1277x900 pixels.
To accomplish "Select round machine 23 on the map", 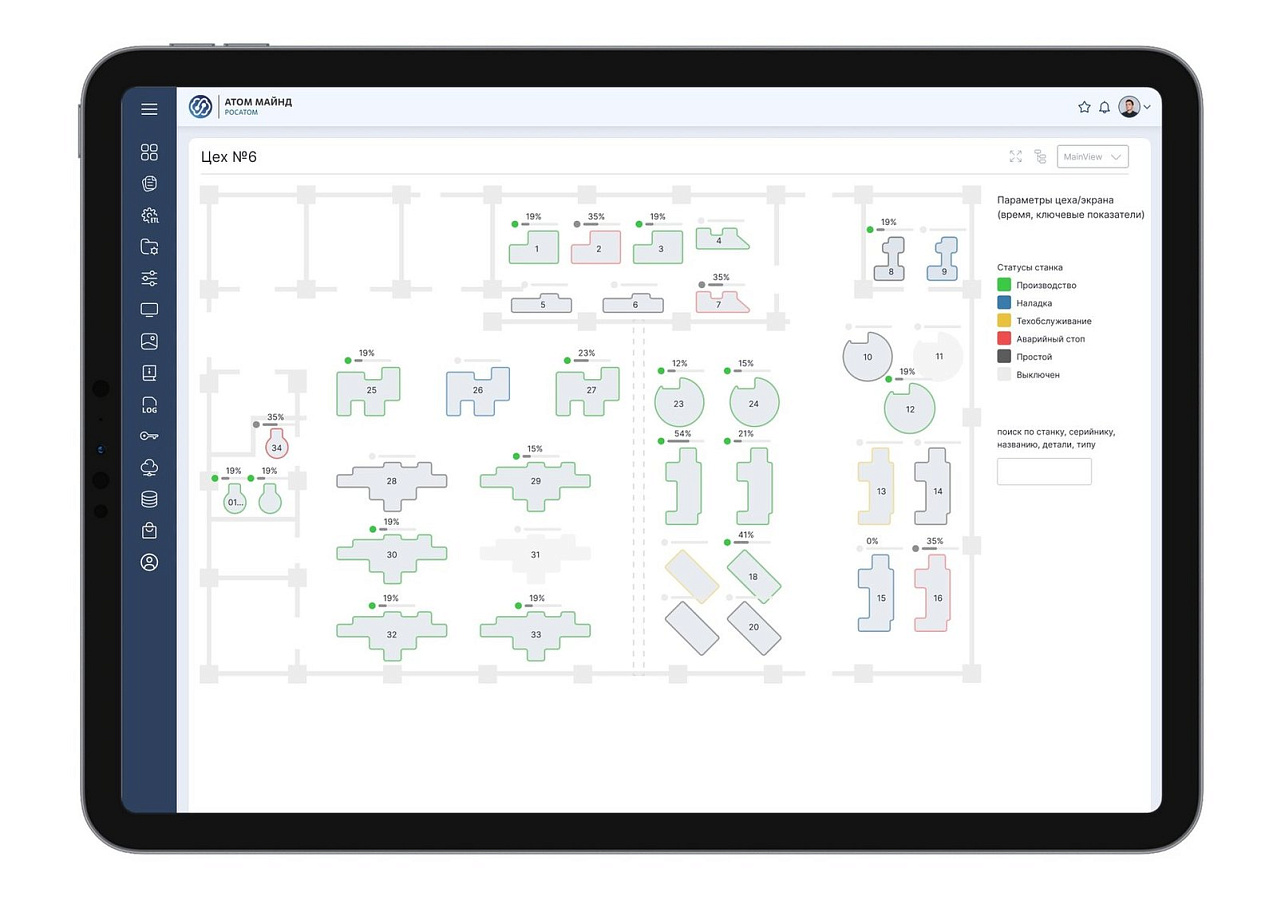I will click(679, 403).
